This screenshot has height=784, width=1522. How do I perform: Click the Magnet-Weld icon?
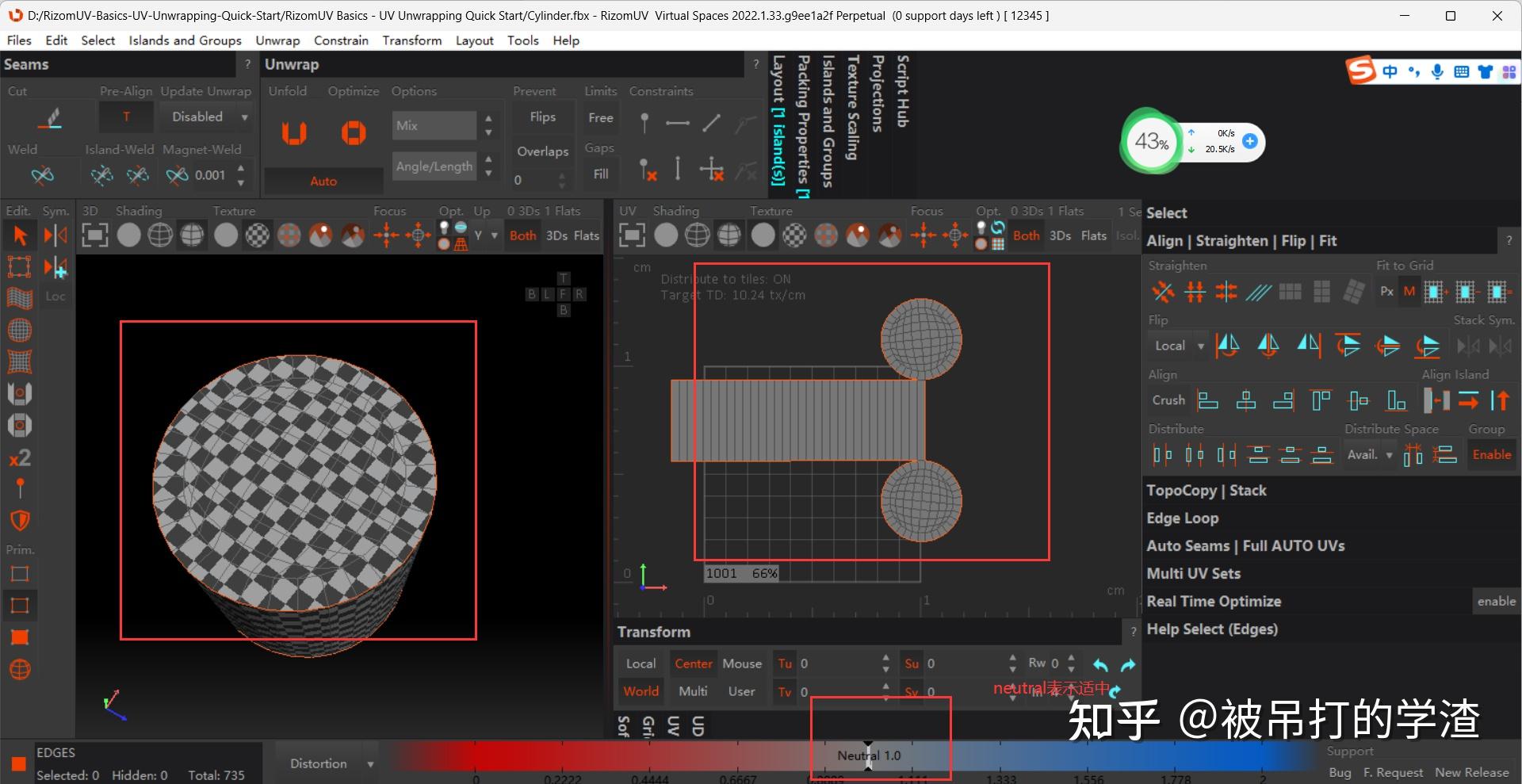click(176, 174)
